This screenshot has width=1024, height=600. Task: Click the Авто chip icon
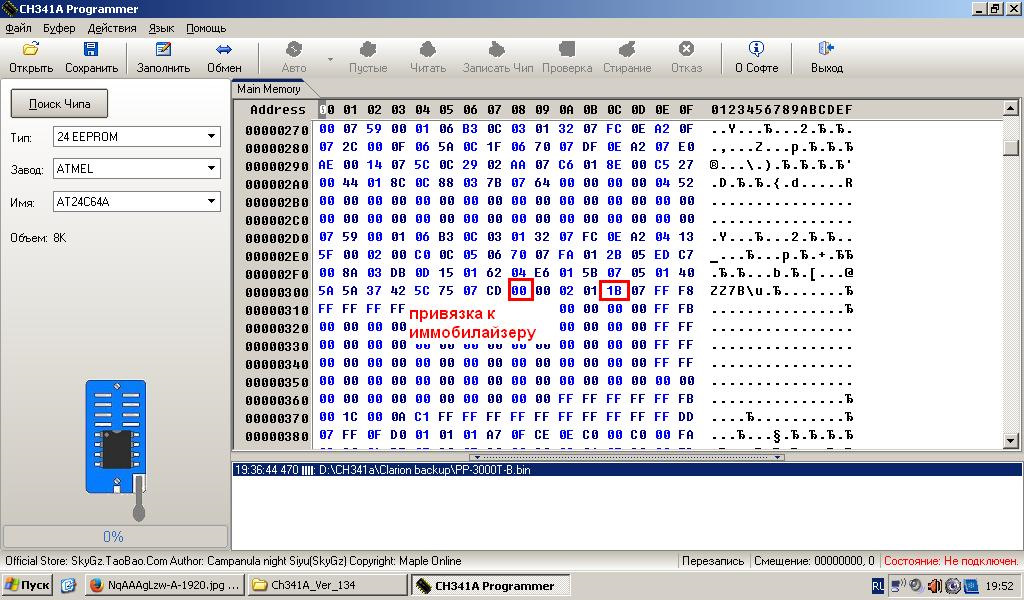(294, 49)
